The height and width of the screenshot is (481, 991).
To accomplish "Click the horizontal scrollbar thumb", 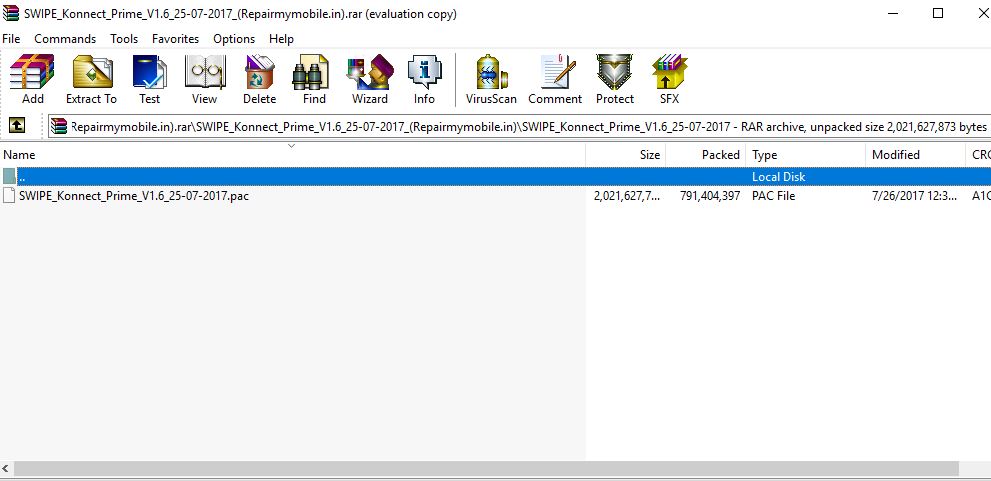I will (486, 468).
